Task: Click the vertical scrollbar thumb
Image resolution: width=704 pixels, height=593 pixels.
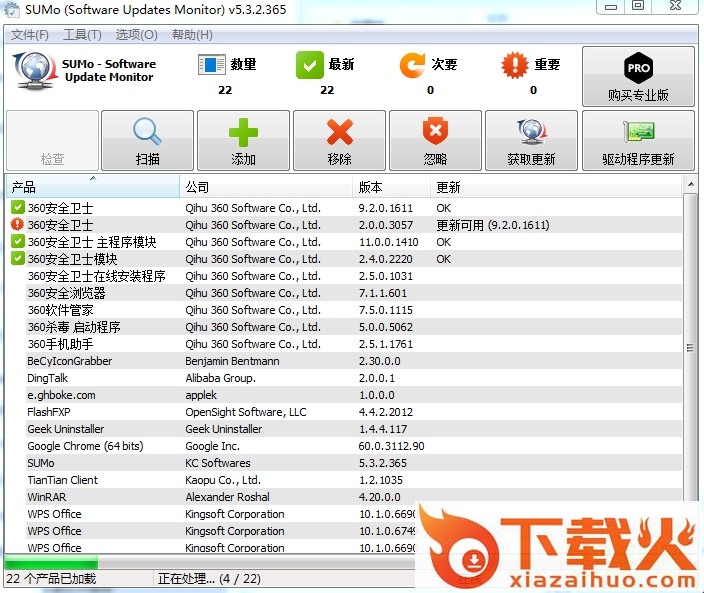Action: coord(691,348)
